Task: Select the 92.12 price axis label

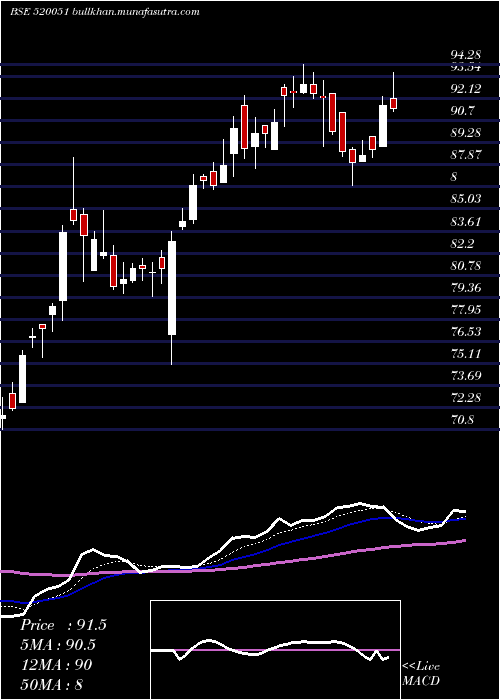Action: (466, 89)
